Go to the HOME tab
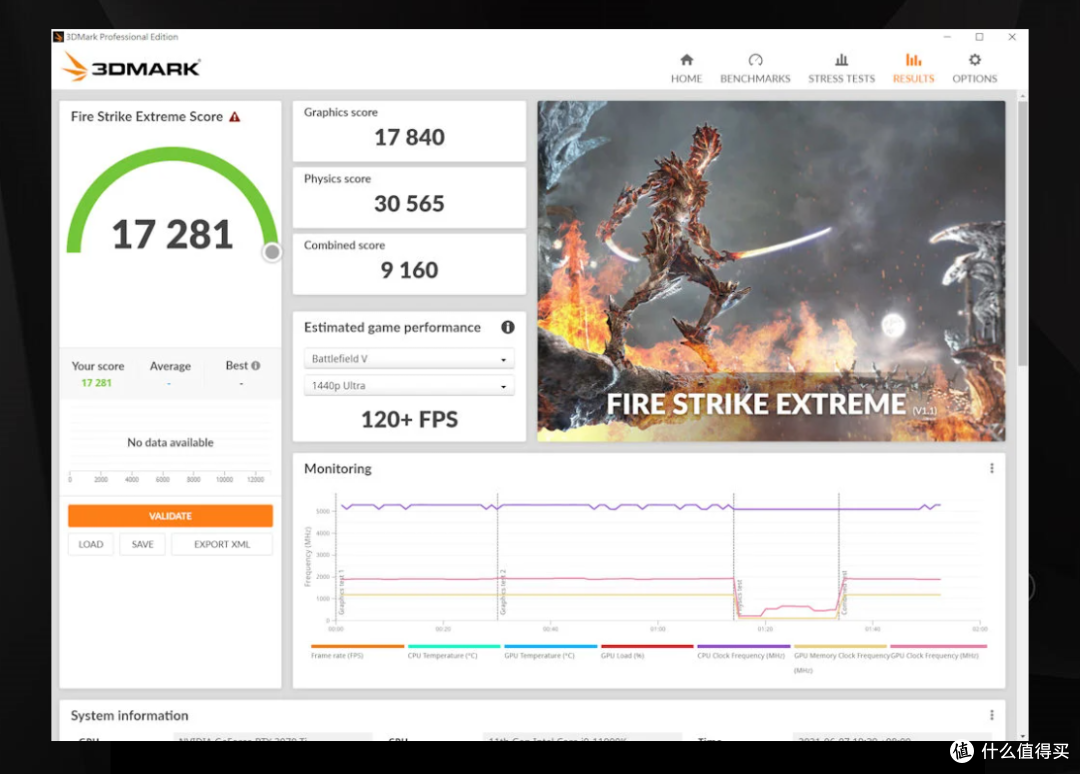The image size is (1080, 774). tap(686, 69)
